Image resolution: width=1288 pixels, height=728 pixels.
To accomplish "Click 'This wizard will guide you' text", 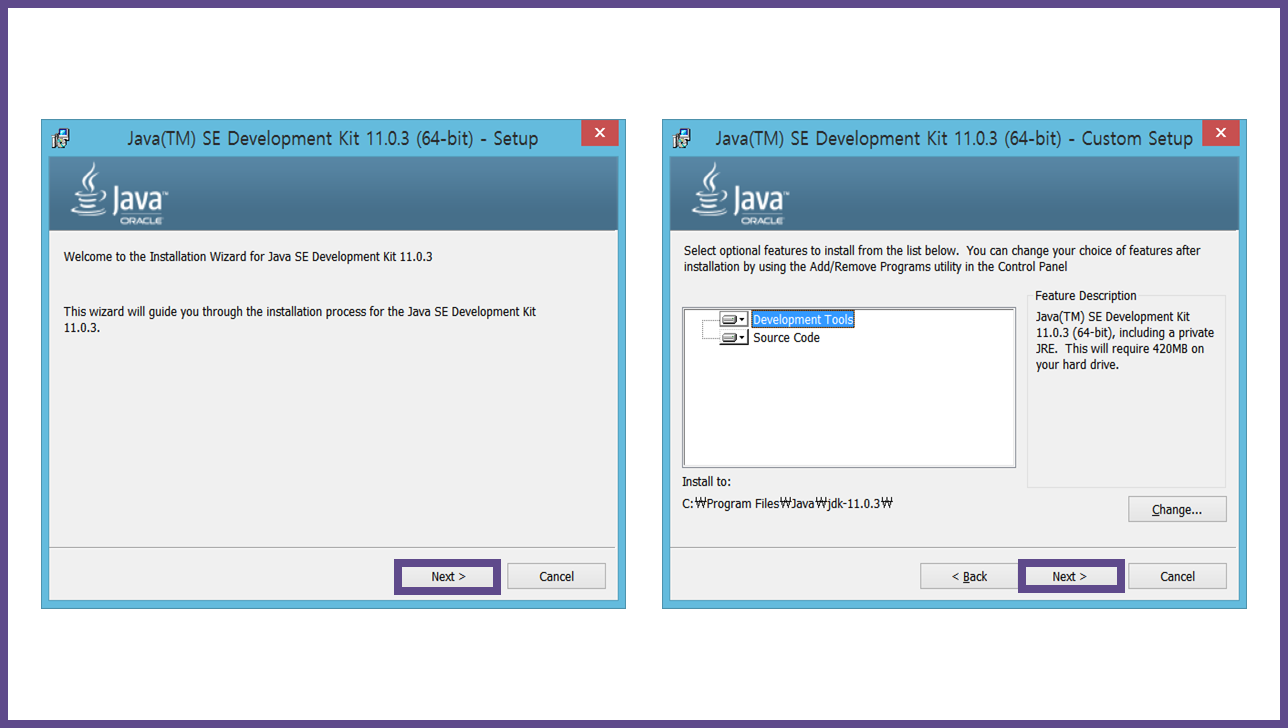I will tap(300, 320).
